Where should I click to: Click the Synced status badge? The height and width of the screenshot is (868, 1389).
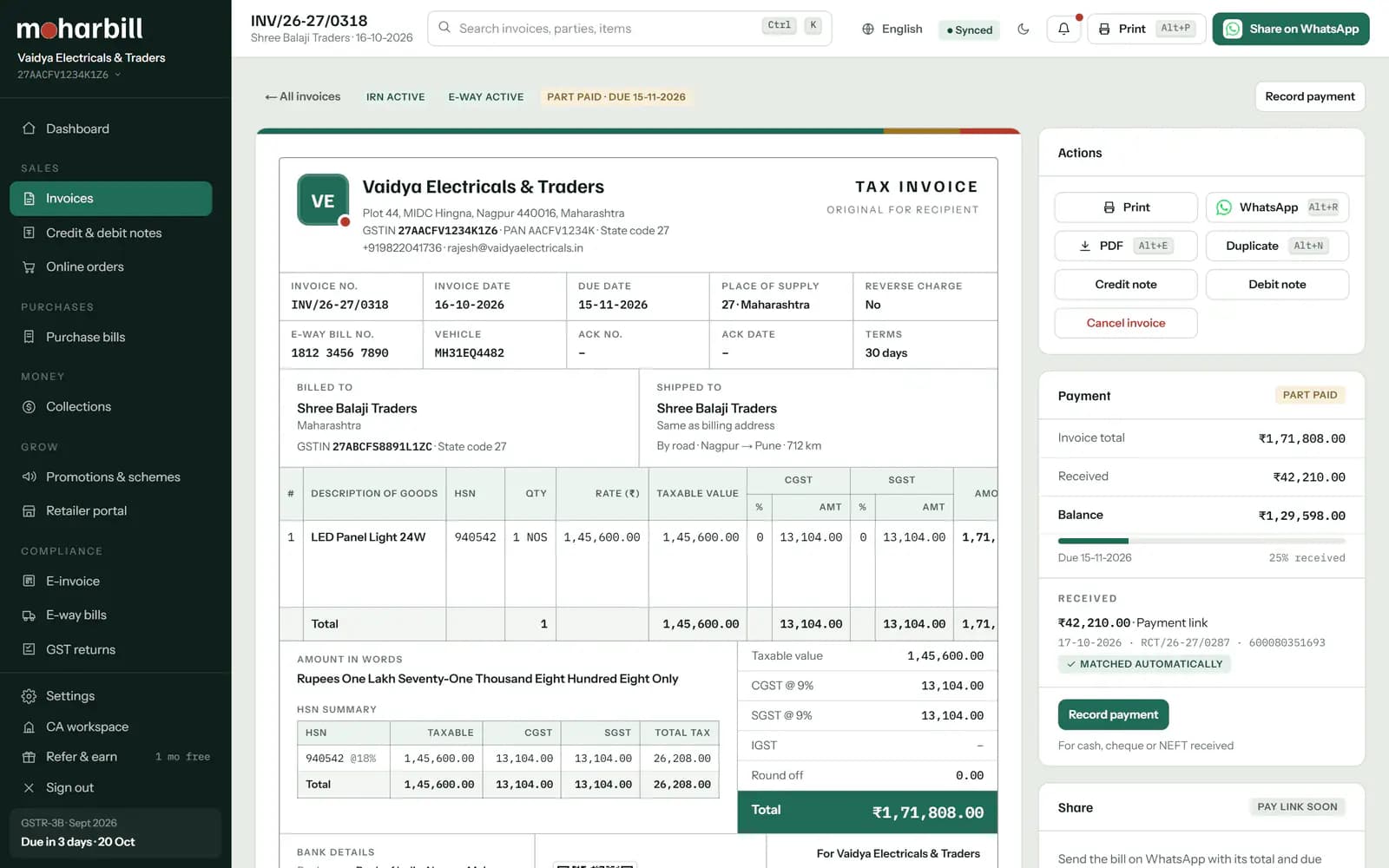tap(969, 30)
